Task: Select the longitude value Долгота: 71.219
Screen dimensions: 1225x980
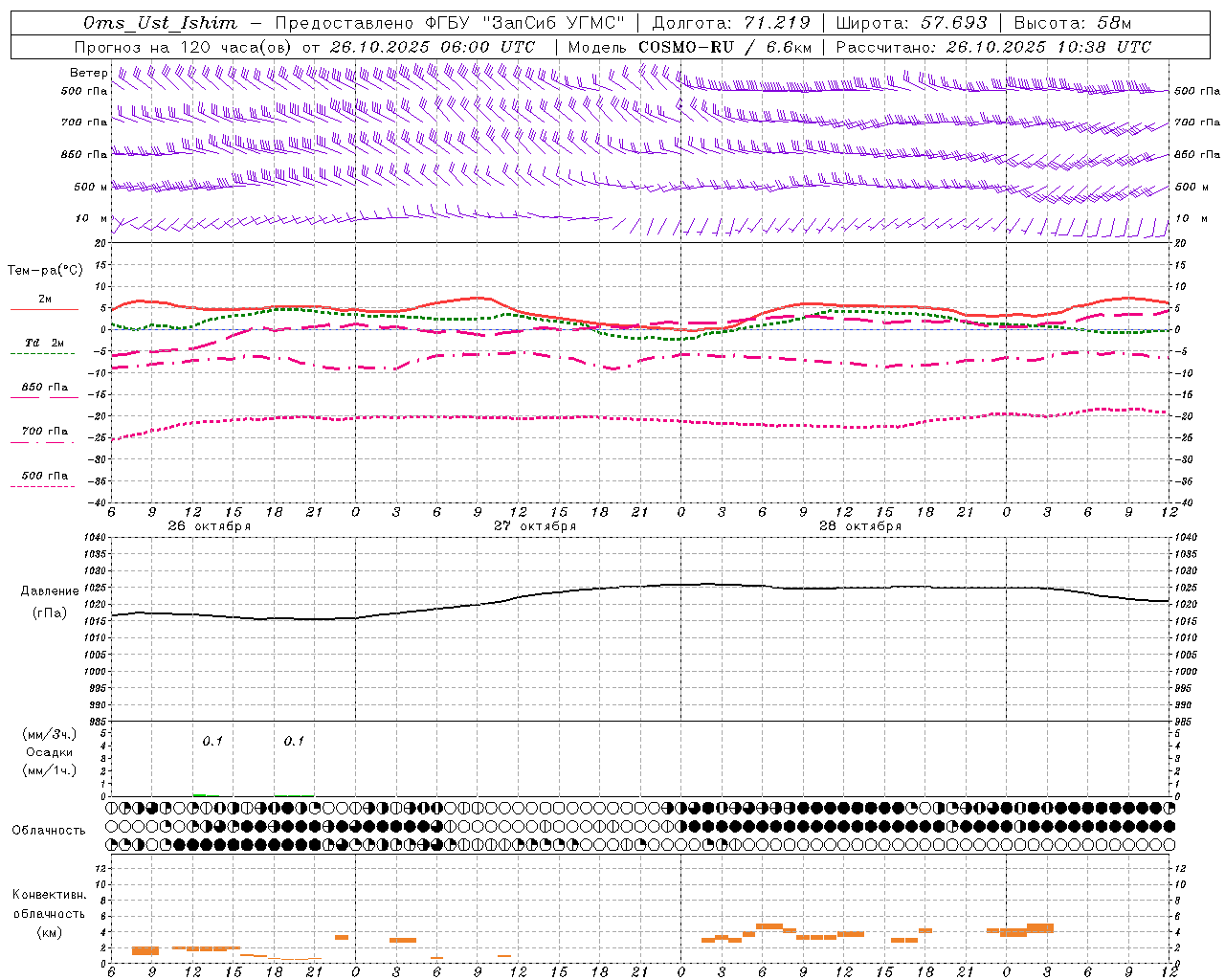Action: tap(731, 23)
